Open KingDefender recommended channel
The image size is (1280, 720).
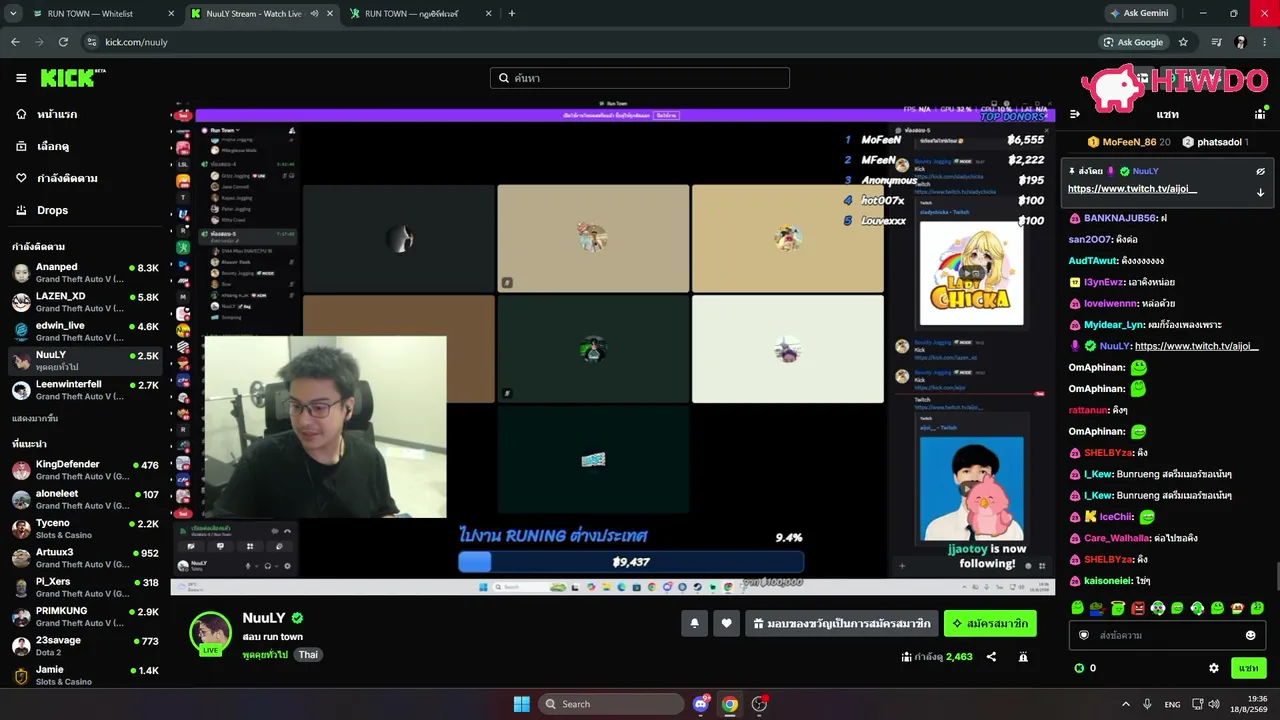(85, 470)
